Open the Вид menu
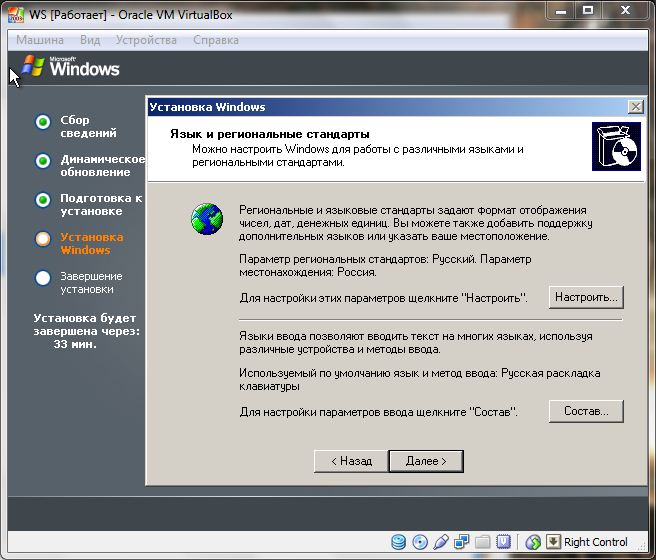Viewport: 656px width, 560px height. (90, 40)
